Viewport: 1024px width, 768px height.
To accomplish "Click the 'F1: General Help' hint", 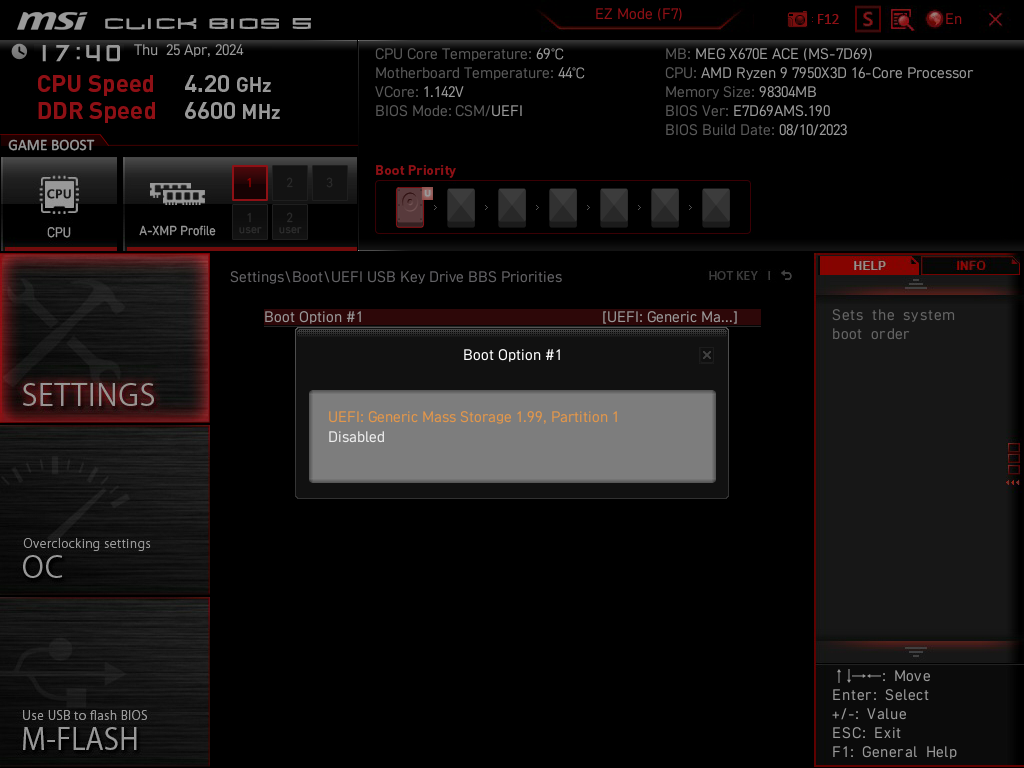I will click(894, 752).
